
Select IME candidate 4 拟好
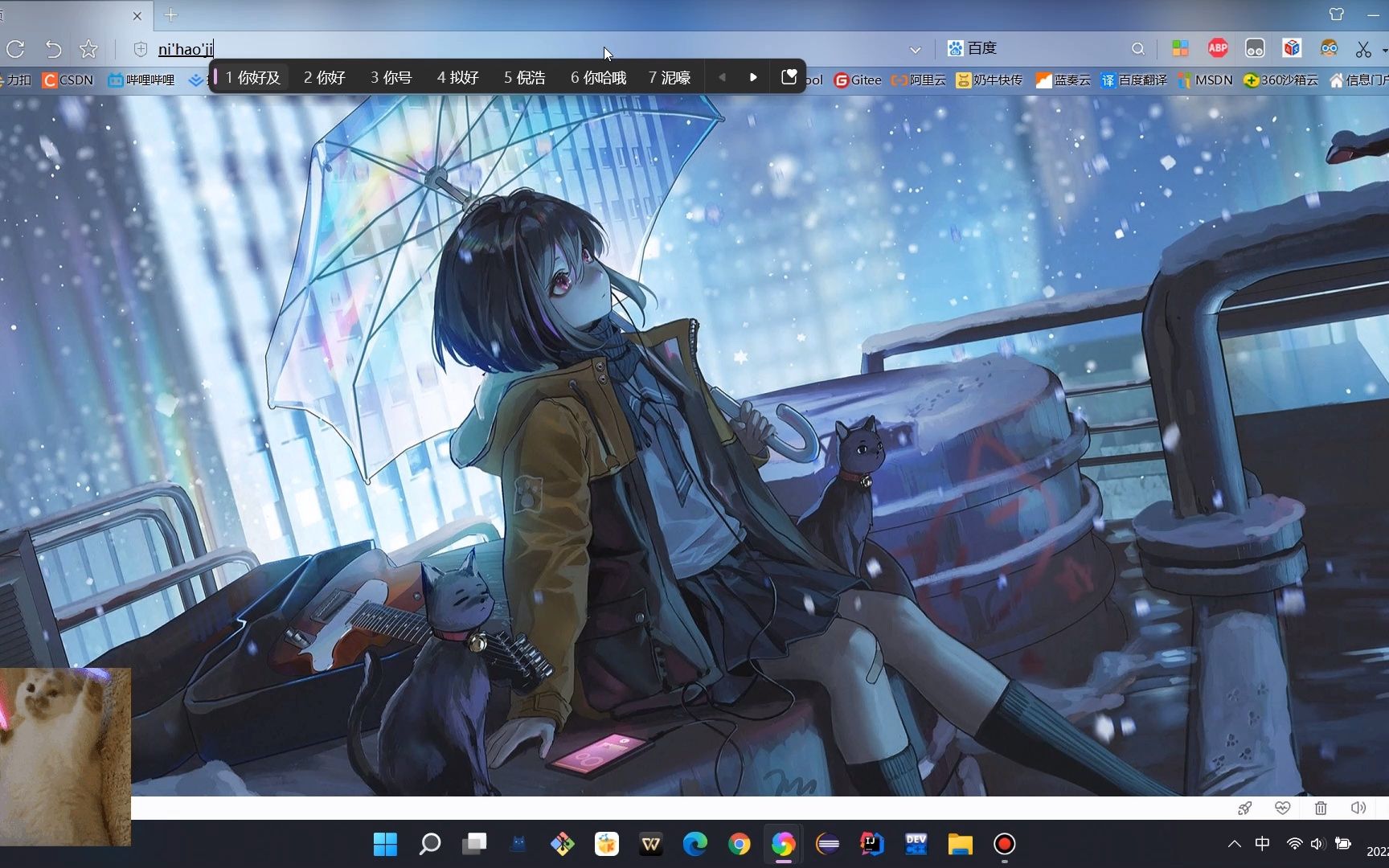(457, 77)
